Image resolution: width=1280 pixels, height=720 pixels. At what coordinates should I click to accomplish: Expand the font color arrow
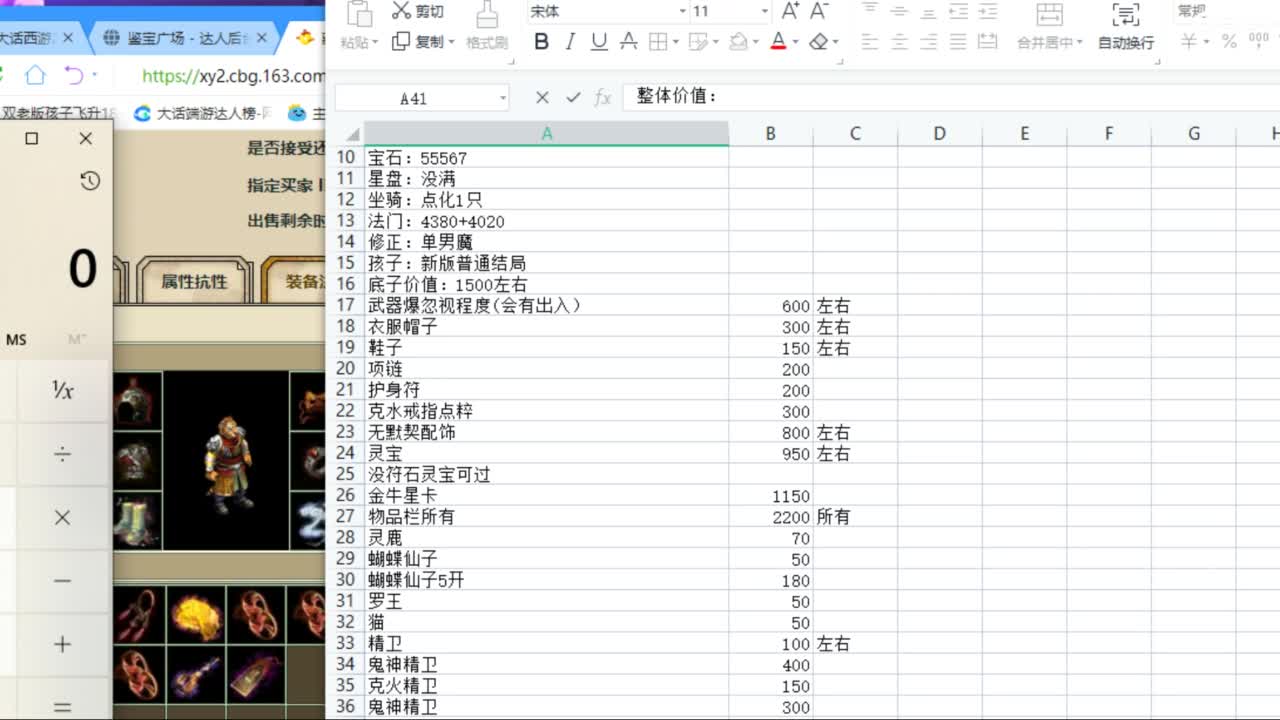coord(794,43)
